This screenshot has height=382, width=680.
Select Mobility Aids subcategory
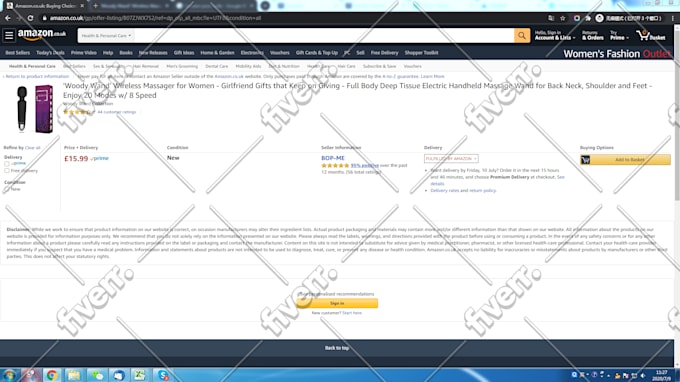(x=248, y=66)
